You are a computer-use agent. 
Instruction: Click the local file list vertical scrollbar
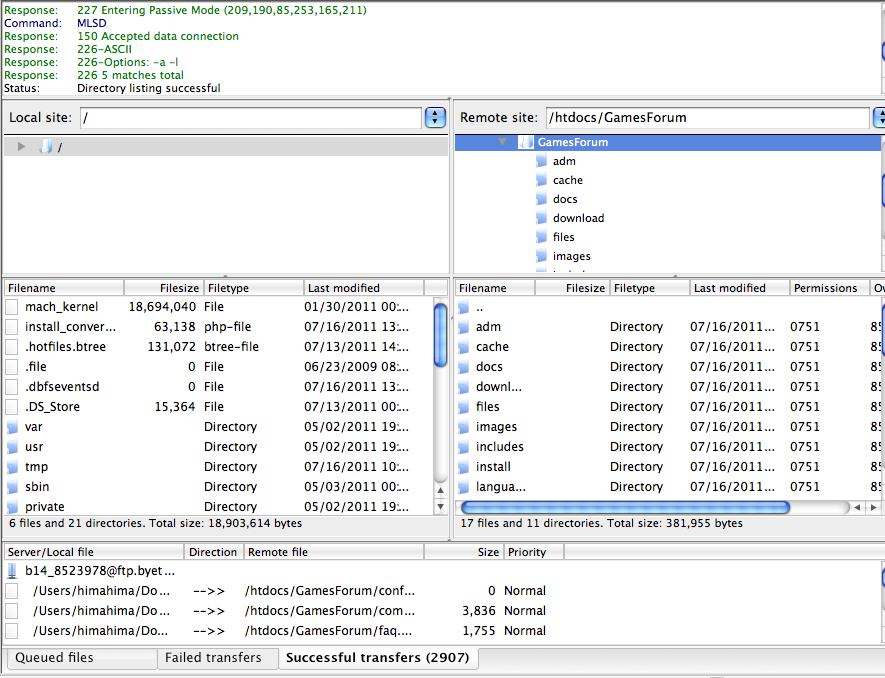pos(441,400)
